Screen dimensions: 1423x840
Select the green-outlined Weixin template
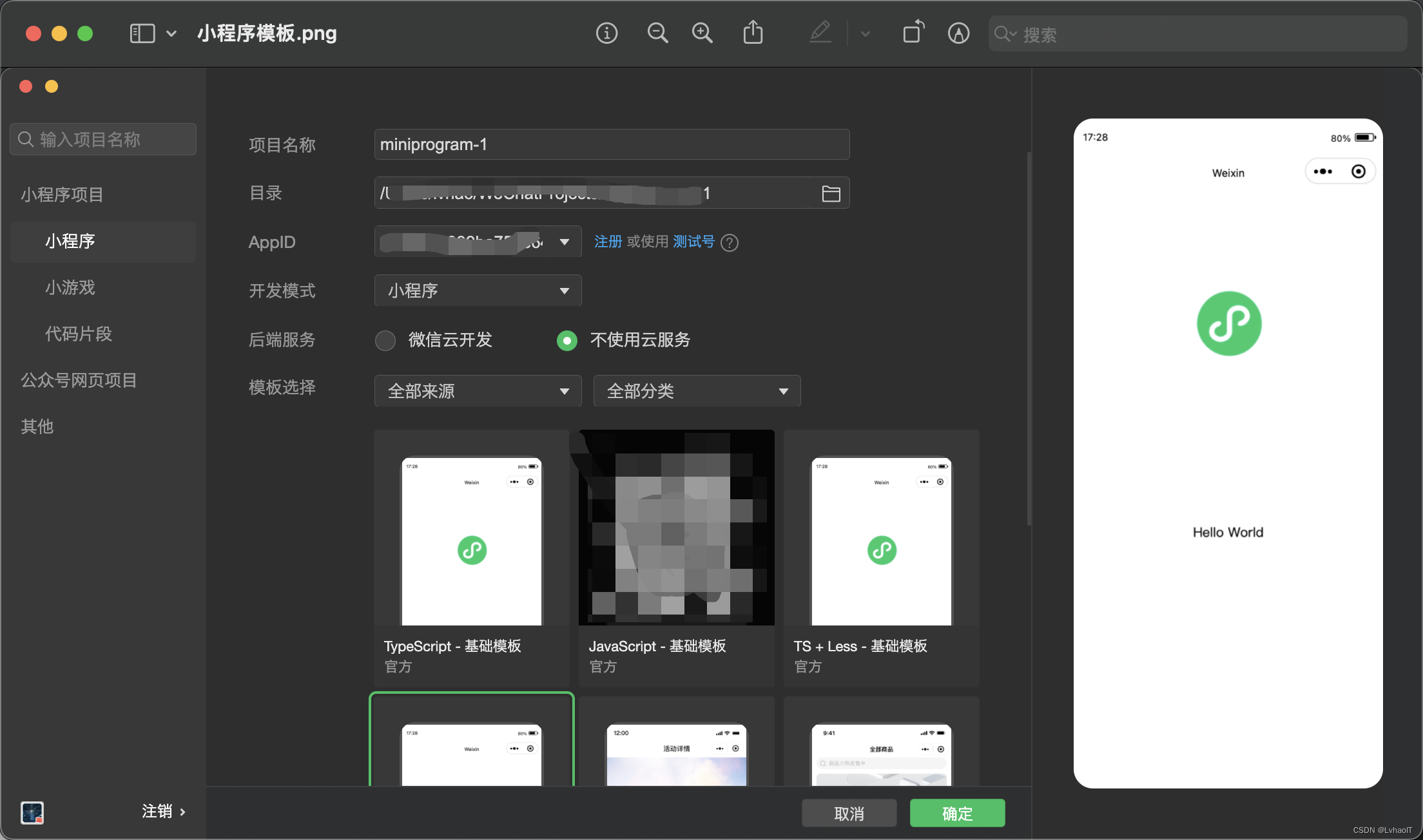[x=471, y=740]
